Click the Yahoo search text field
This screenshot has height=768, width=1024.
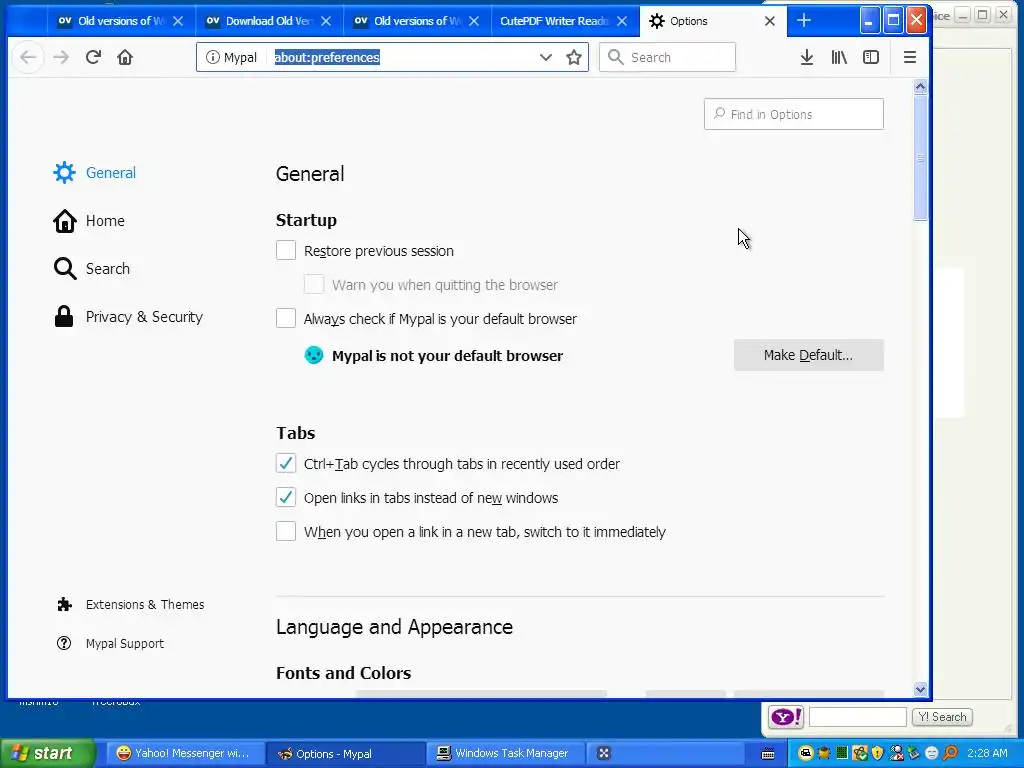pos(857,717)
